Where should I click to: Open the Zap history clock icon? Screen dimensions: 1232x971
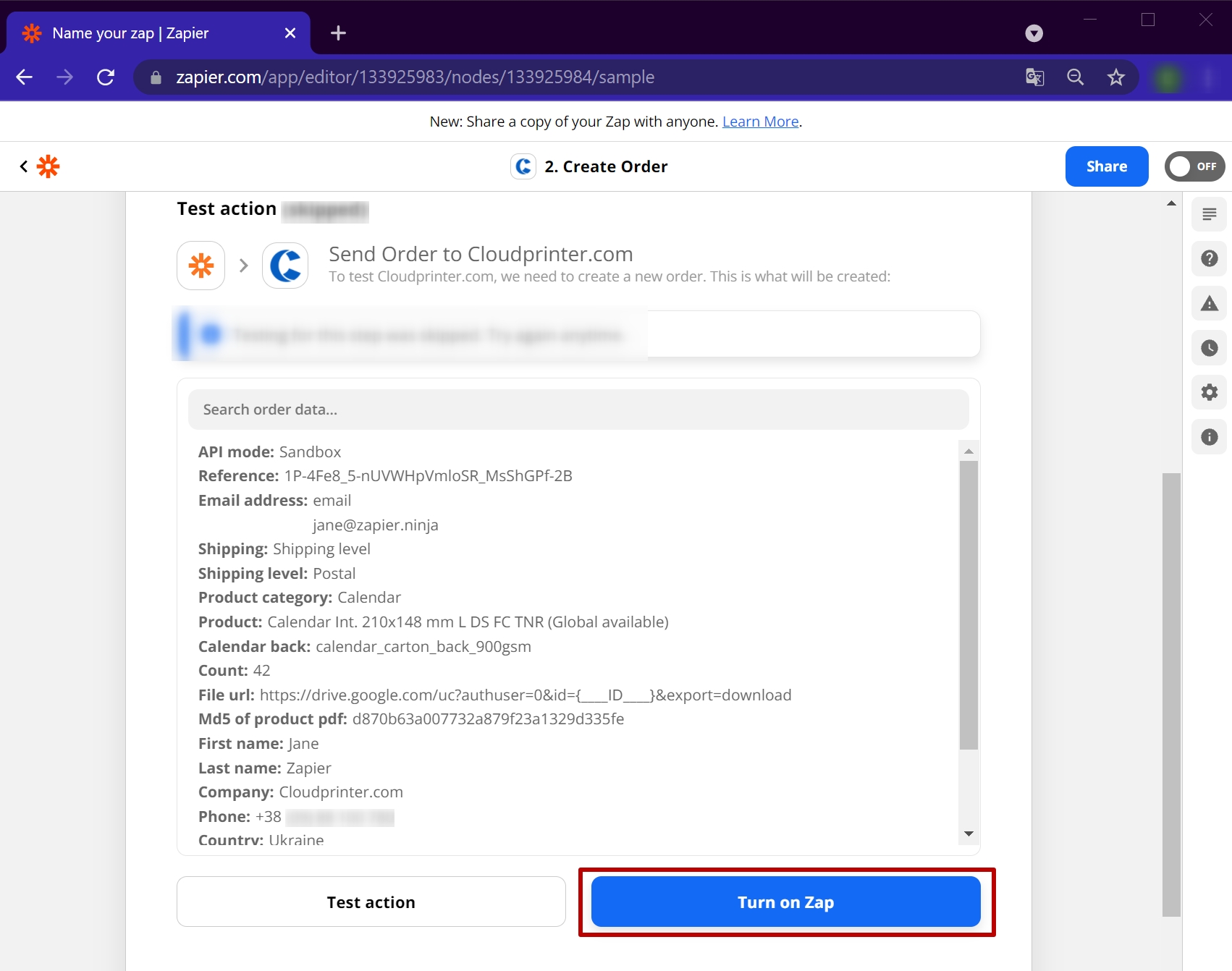1209,348
